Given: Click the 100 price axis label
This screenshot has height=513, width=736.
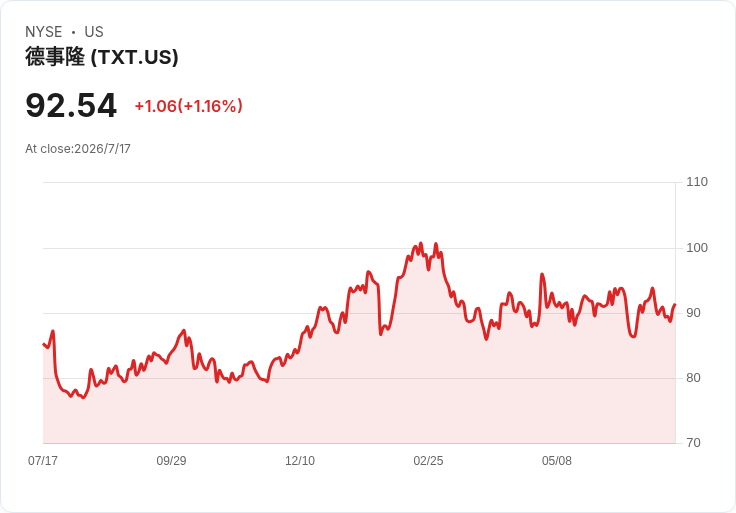Looking at the screenshot, I should [x=697, y=248].
